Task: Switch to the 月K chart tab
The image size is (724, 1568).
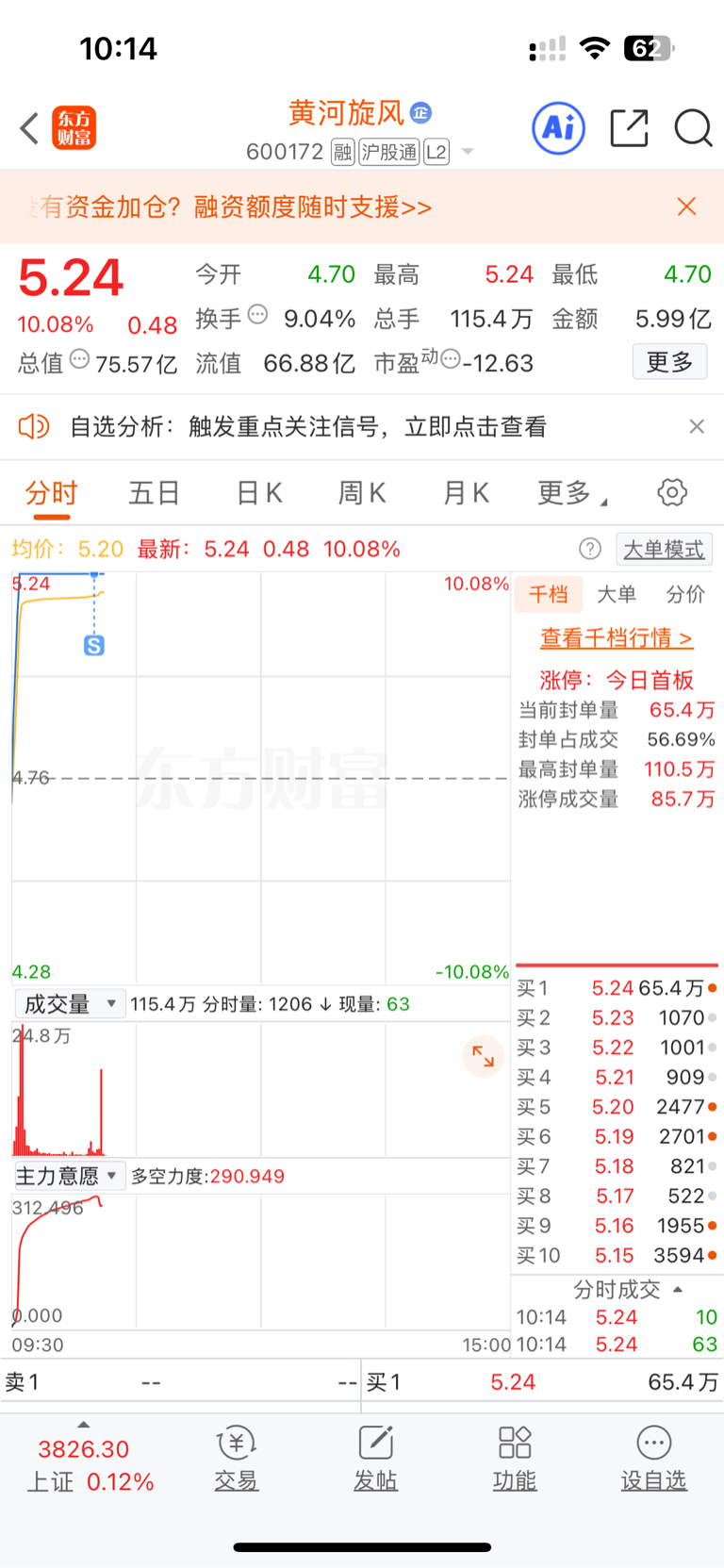Action: tap(466, 493)
